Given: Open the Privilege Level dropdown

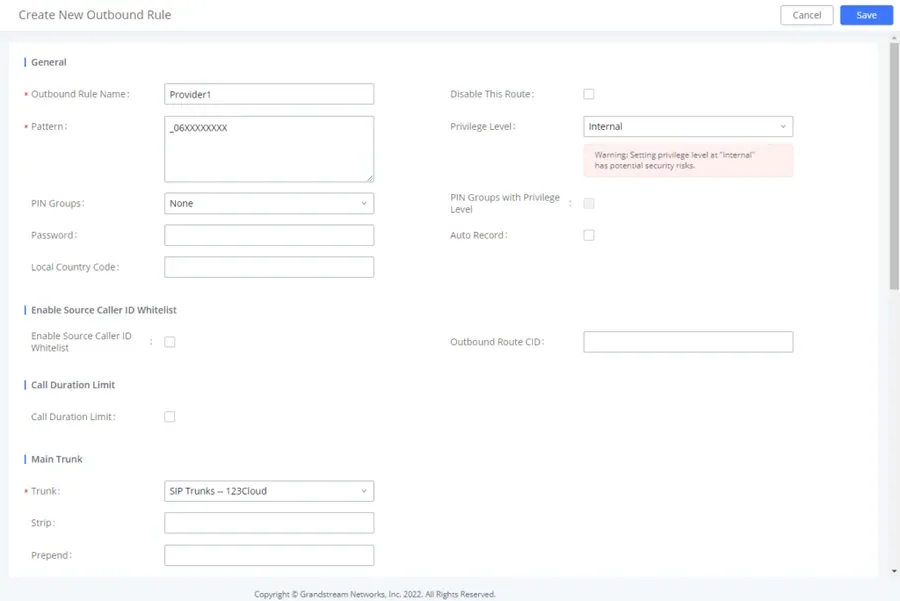Looking at the screenshot, I should pos(688,127).
